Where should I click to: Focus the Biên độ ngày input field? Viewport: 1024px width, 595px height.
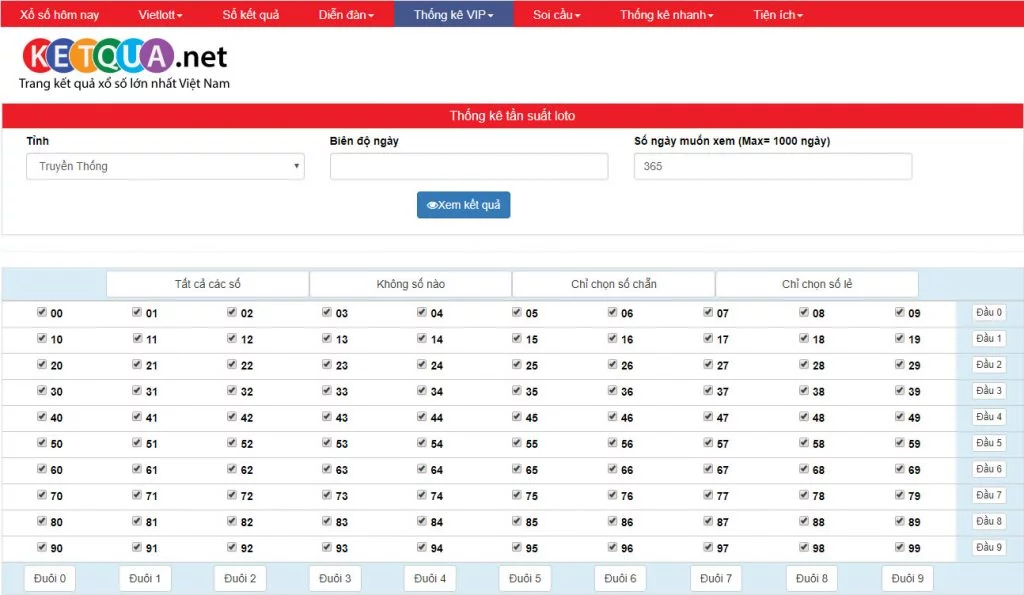468,166
